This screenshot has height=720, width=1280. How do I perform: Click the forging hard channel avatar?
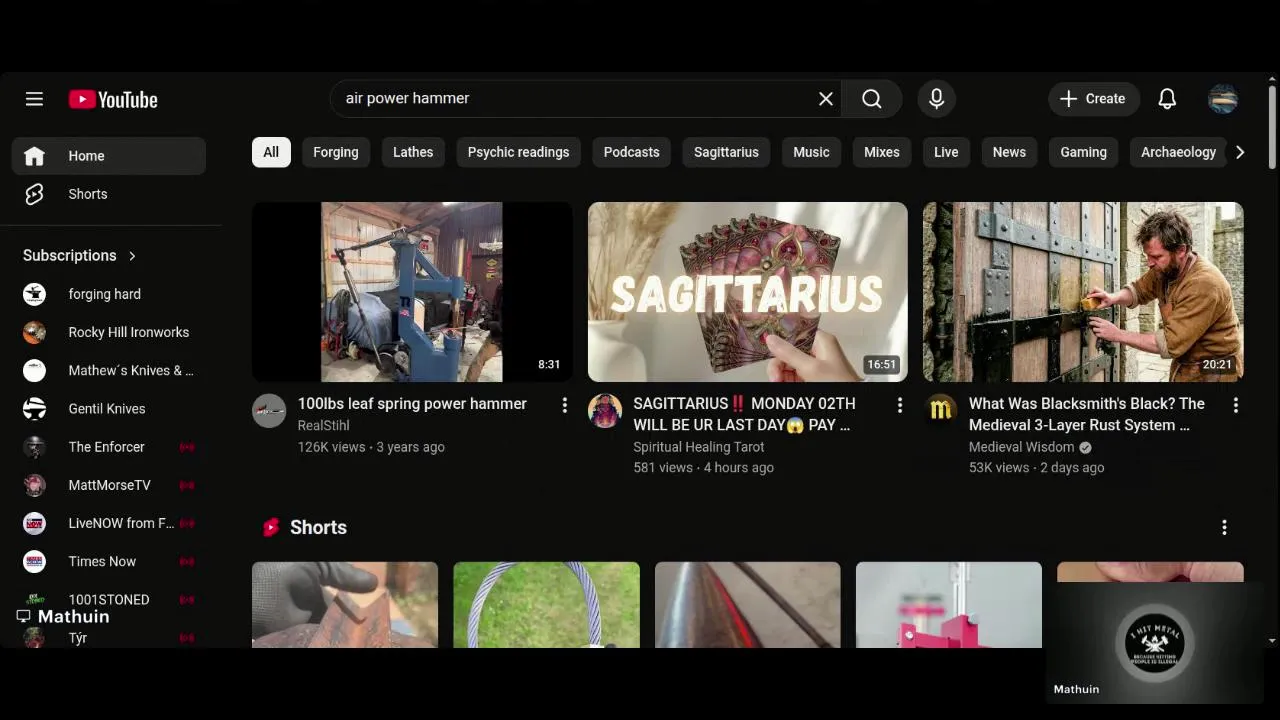[x=35, y=294]
